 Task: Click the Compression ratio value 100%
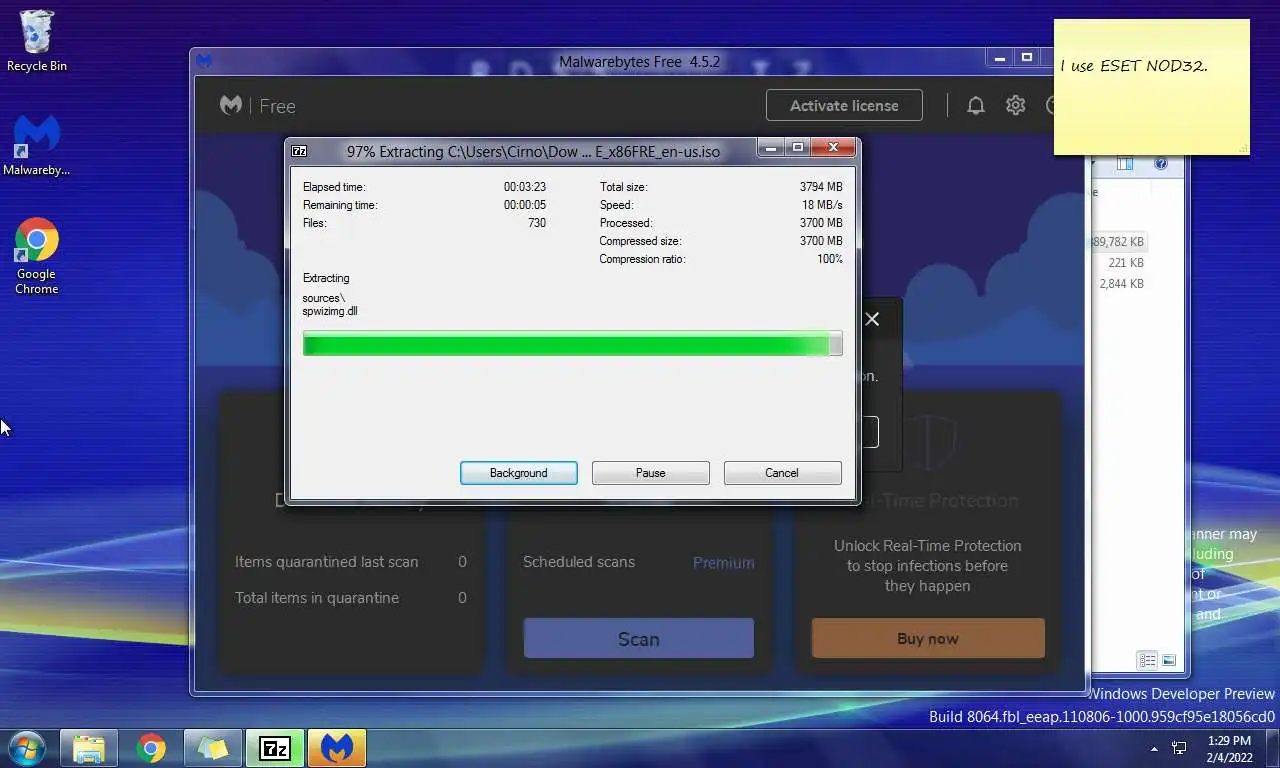[830, 259]
